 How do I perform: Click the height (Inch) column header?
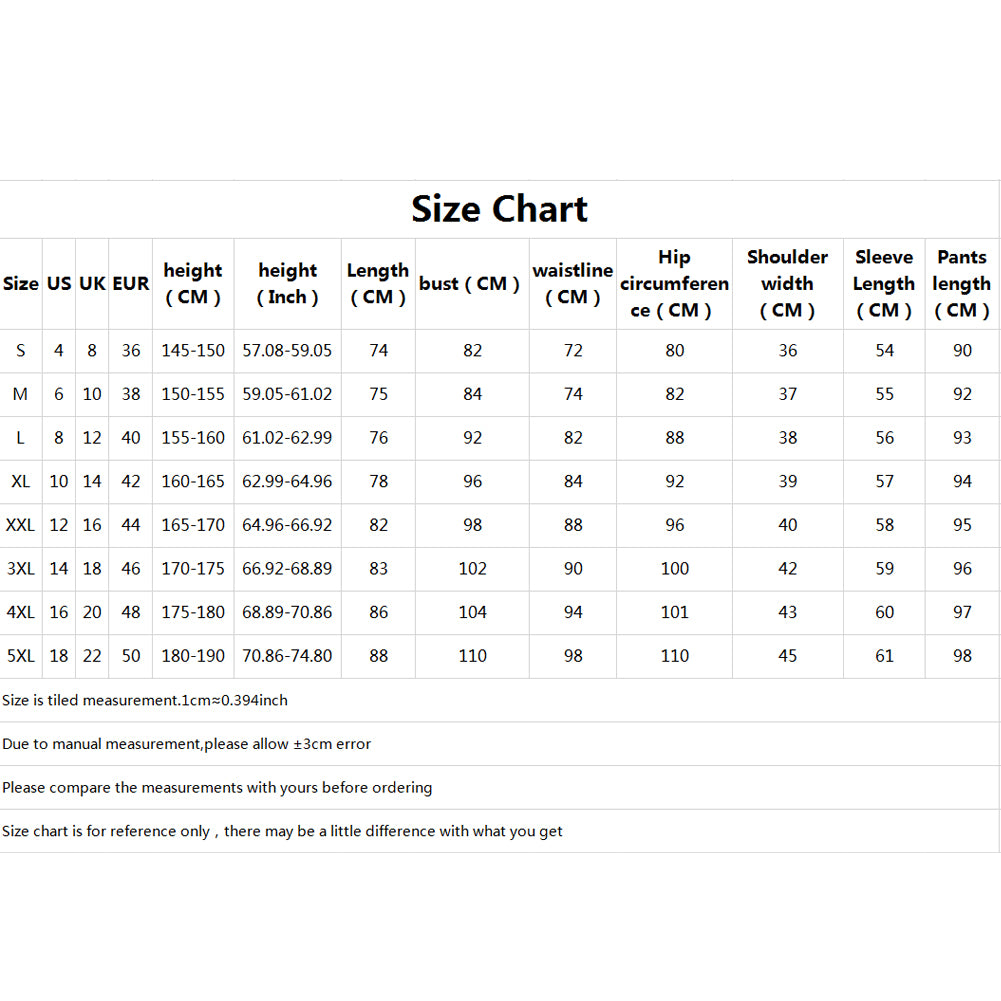pyautogui.click(x=287, y=284)
